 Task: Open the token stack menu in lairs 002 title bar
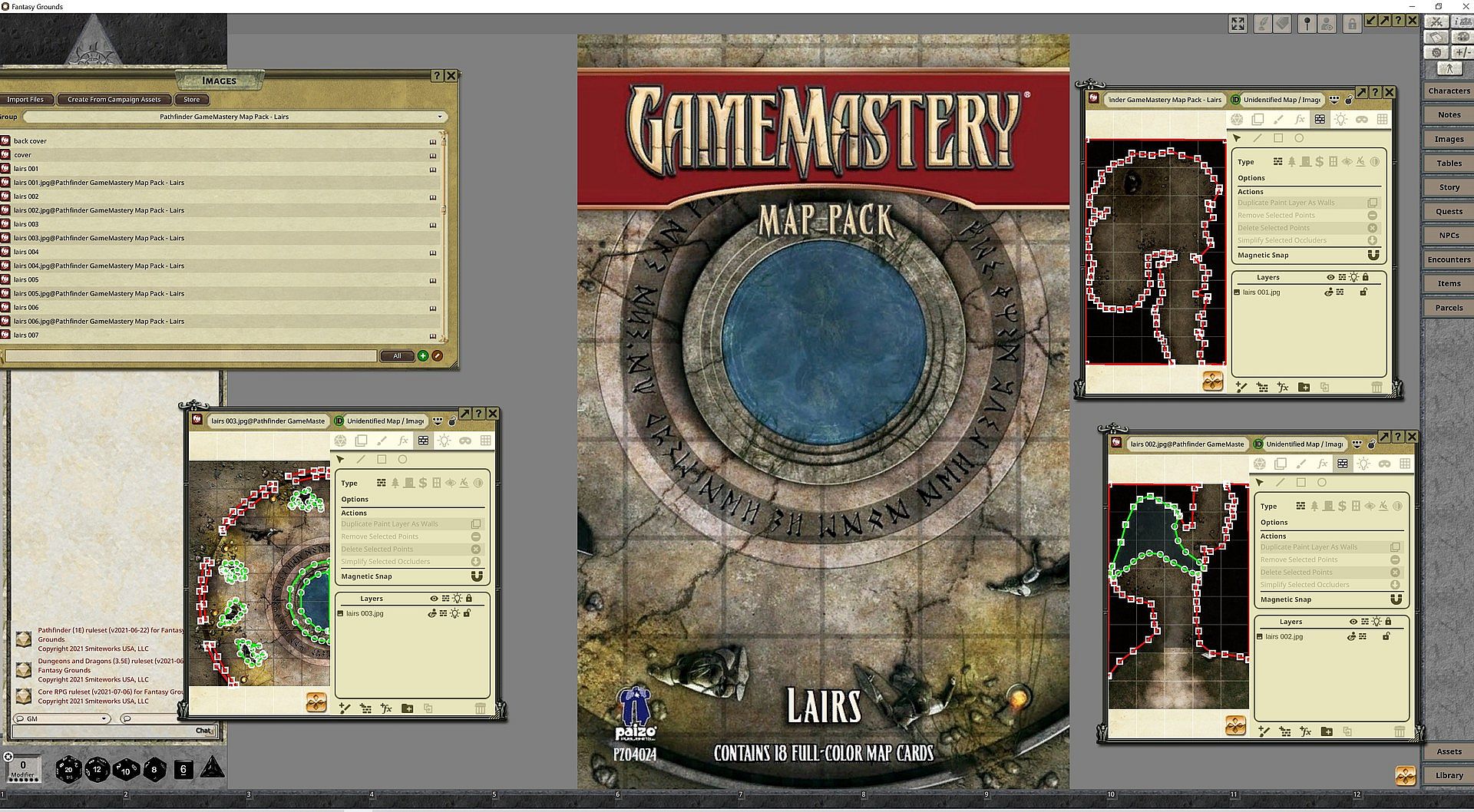pos(1357,444)
